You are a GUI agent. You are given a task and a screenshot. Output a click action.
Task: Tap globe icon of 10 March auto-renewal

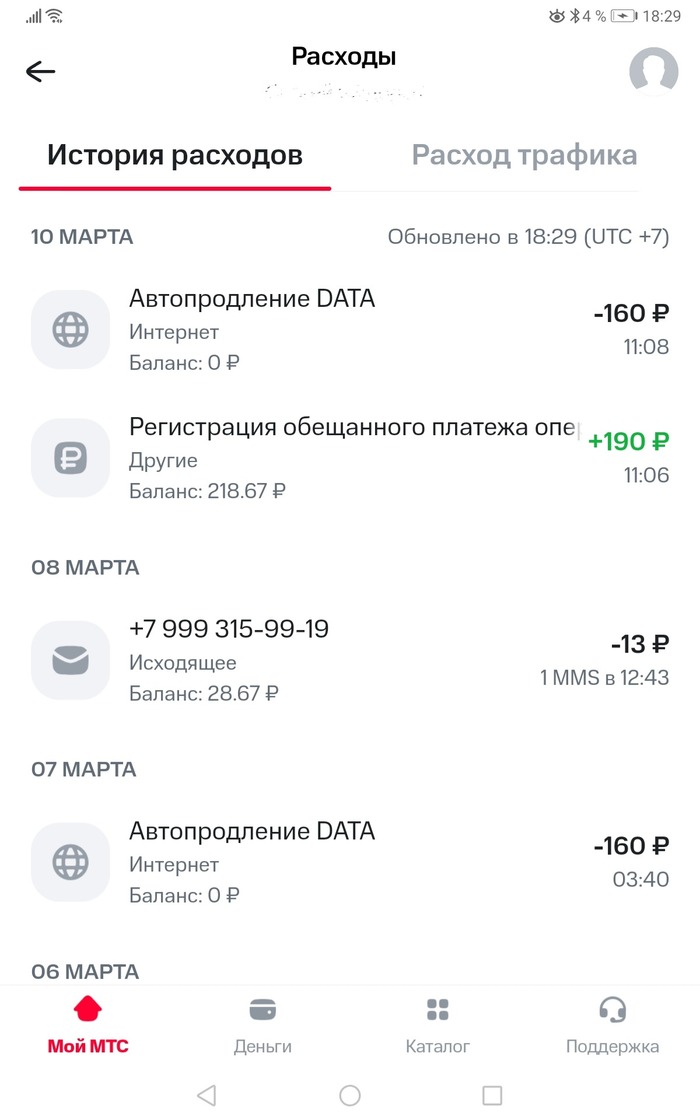point(70,329)
